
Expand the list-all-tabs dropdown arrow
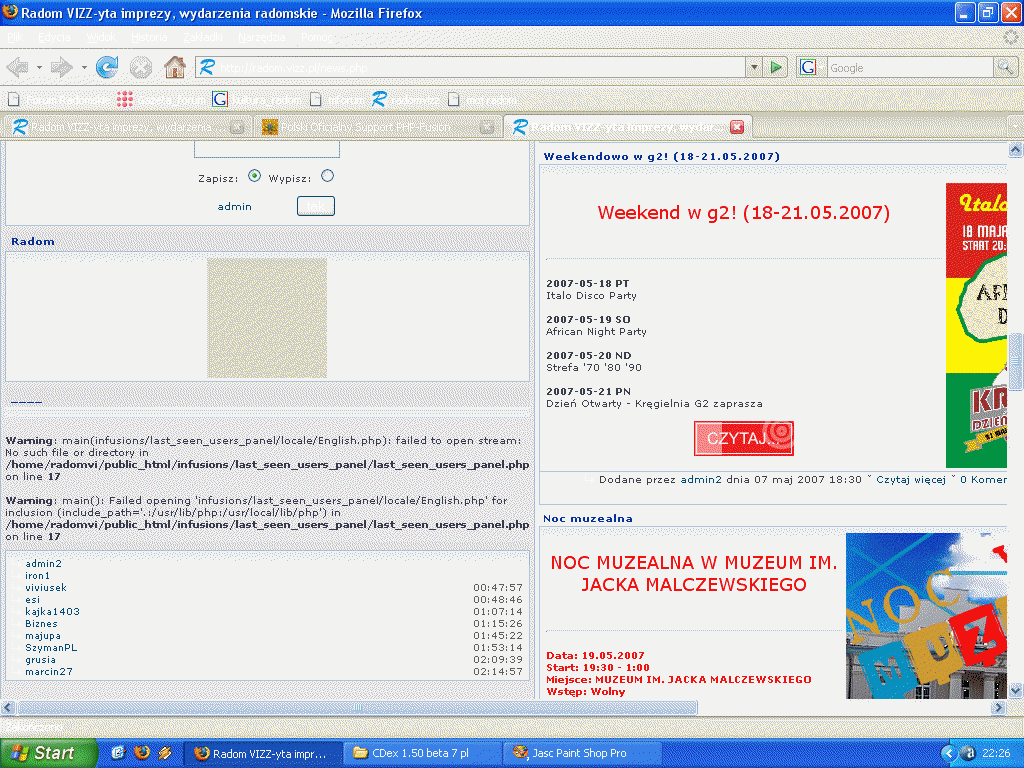click(x=1015, y=127)
